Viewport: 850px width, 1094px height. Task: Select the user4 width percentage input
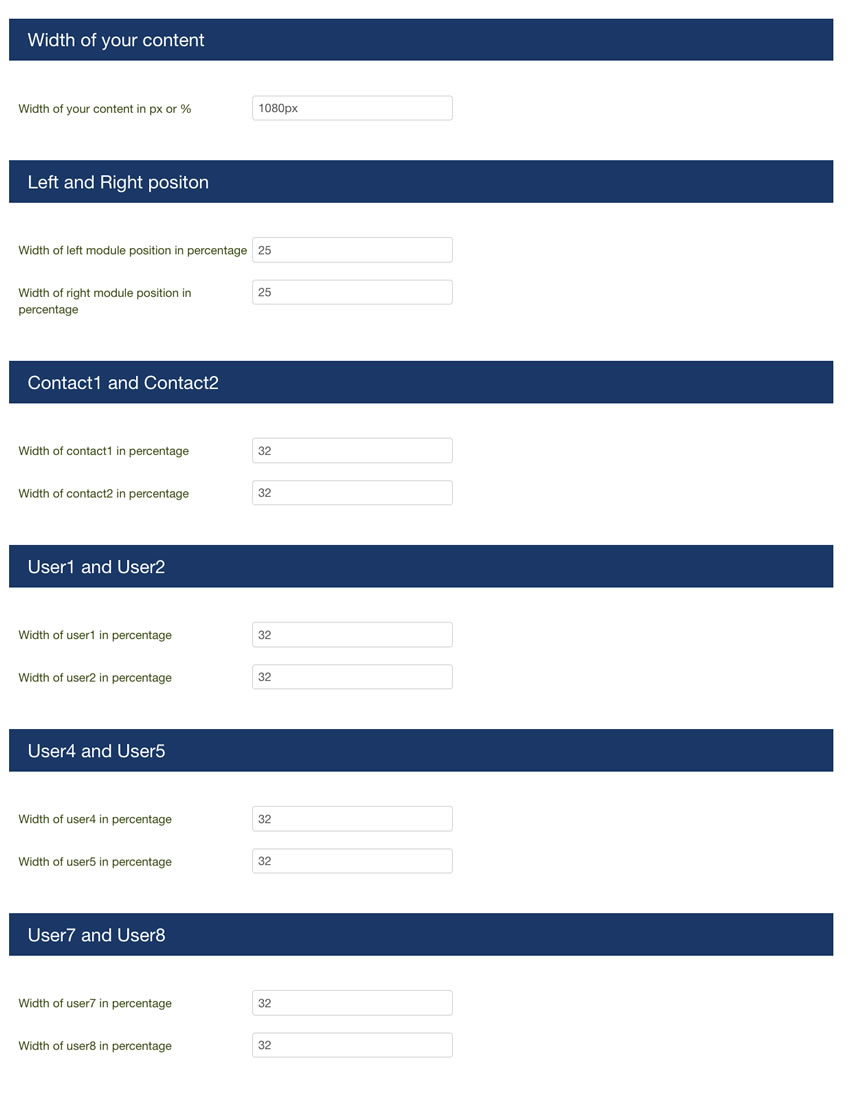352,818
